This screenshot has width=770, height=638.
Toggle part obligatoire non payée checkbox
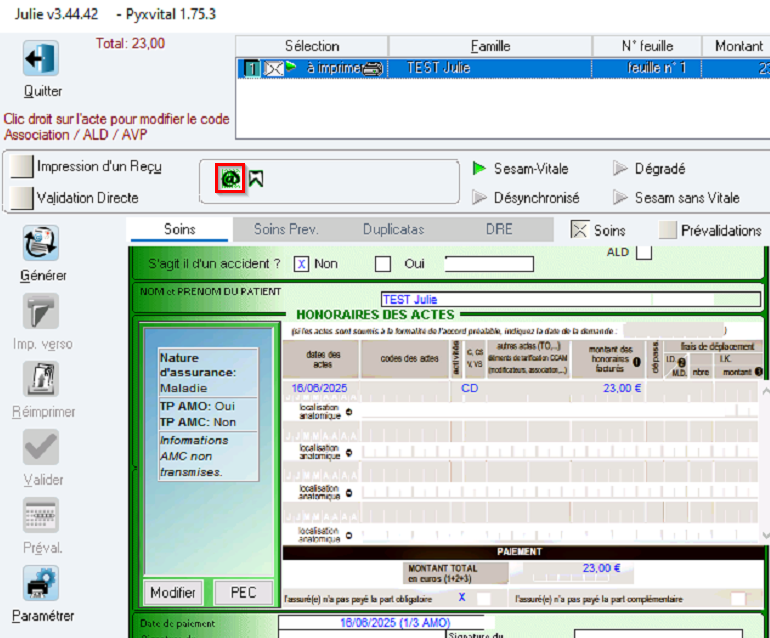coord(484,599)
